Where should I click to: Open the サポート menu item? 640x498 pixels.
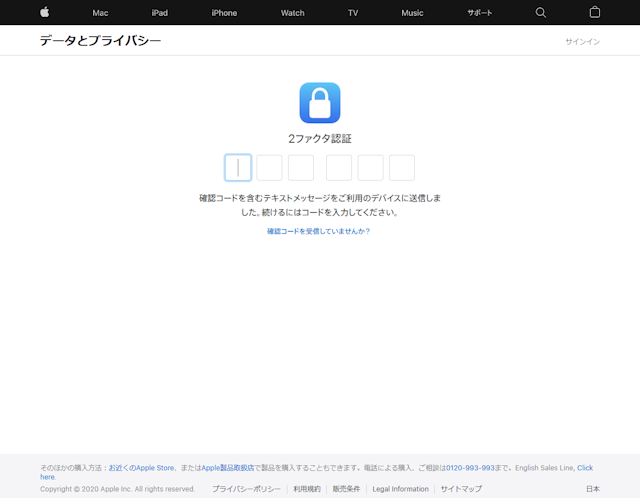(480, 13)
